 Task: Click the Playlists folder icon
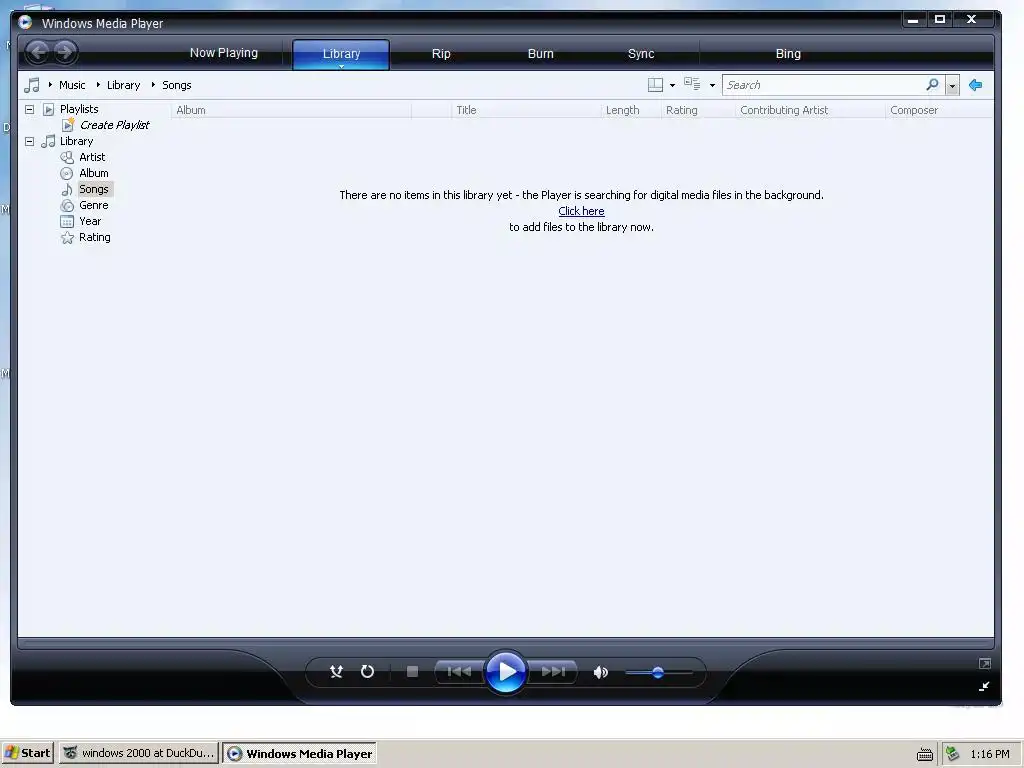(48, 109)
